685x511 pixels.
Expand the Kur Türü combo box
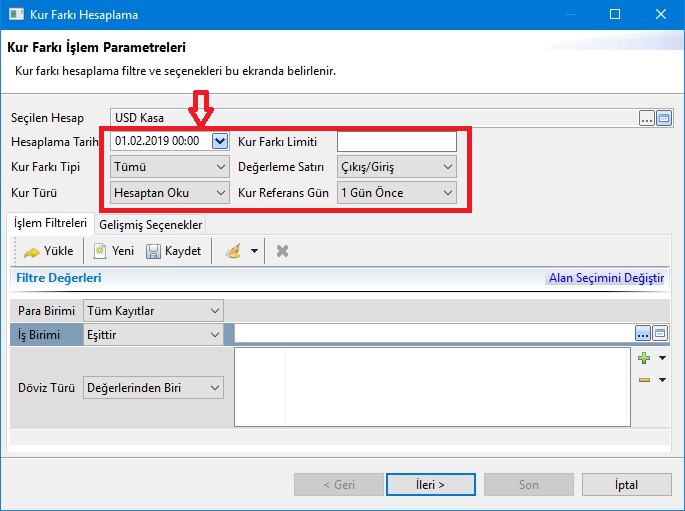(220, 192)
